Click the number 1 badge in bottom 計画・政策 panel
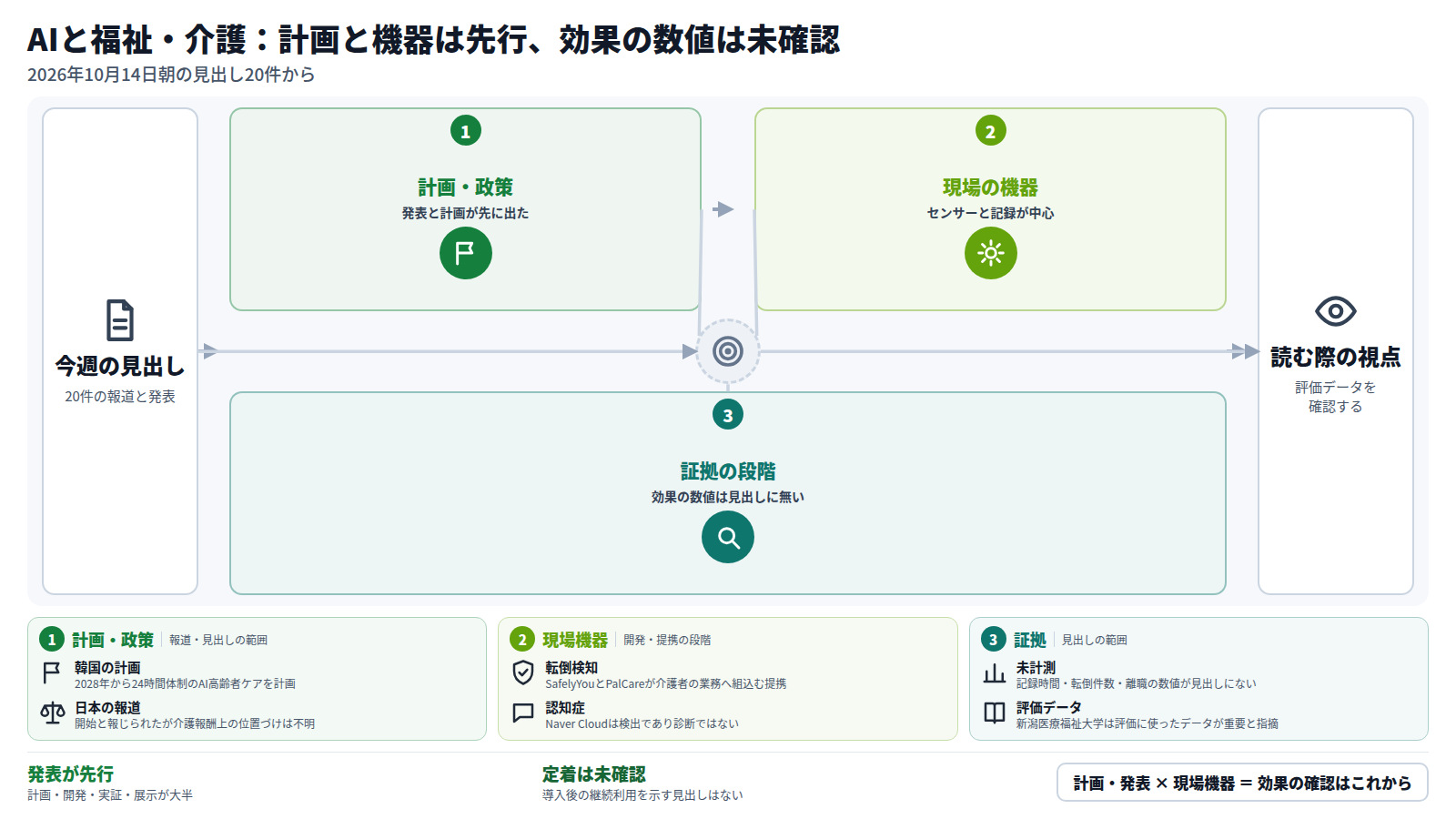This screenshot has width=1456, height=819. (52, 640)
